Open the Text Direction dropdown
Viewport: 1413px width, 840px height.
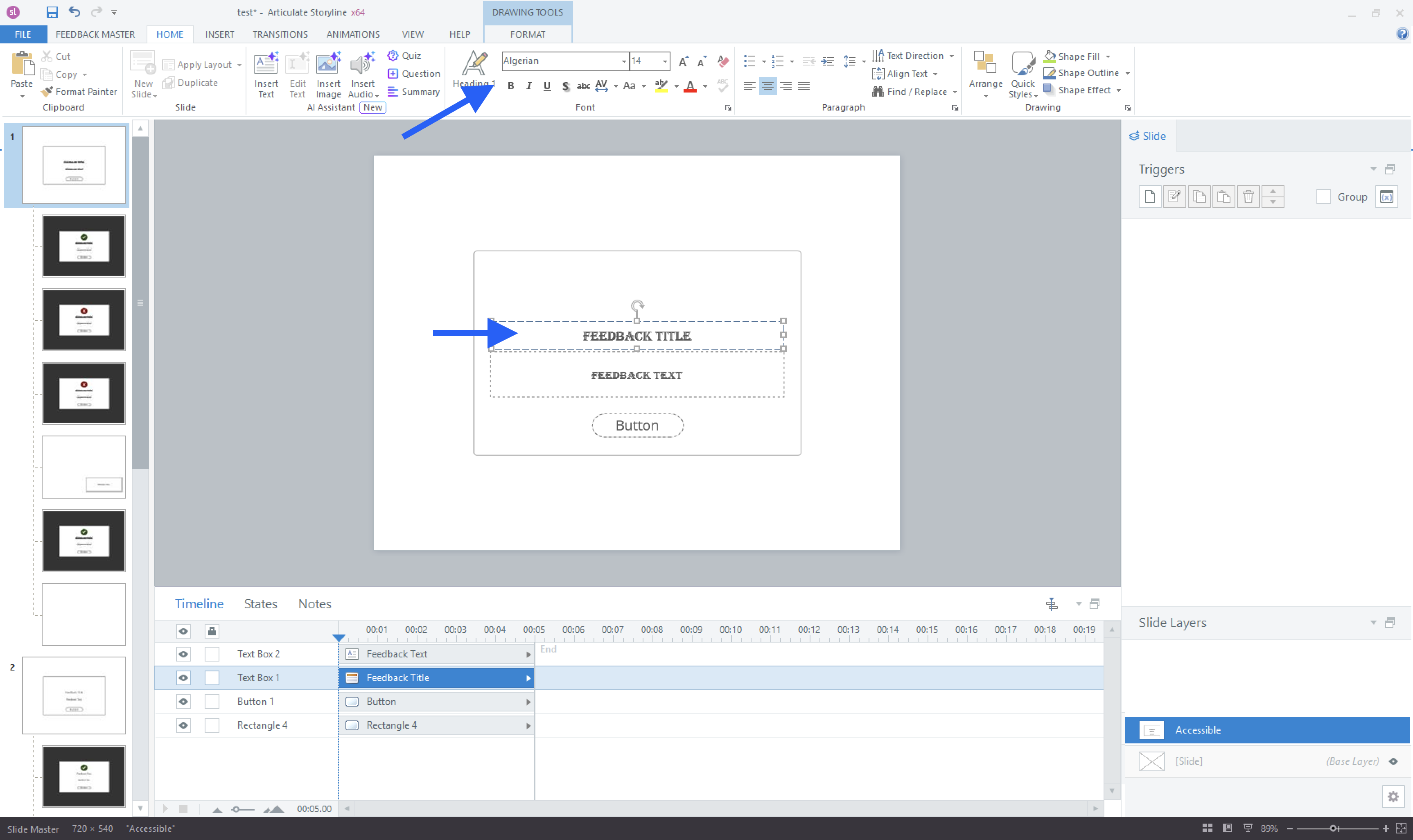pyautogui.click(x=952, y=56)
